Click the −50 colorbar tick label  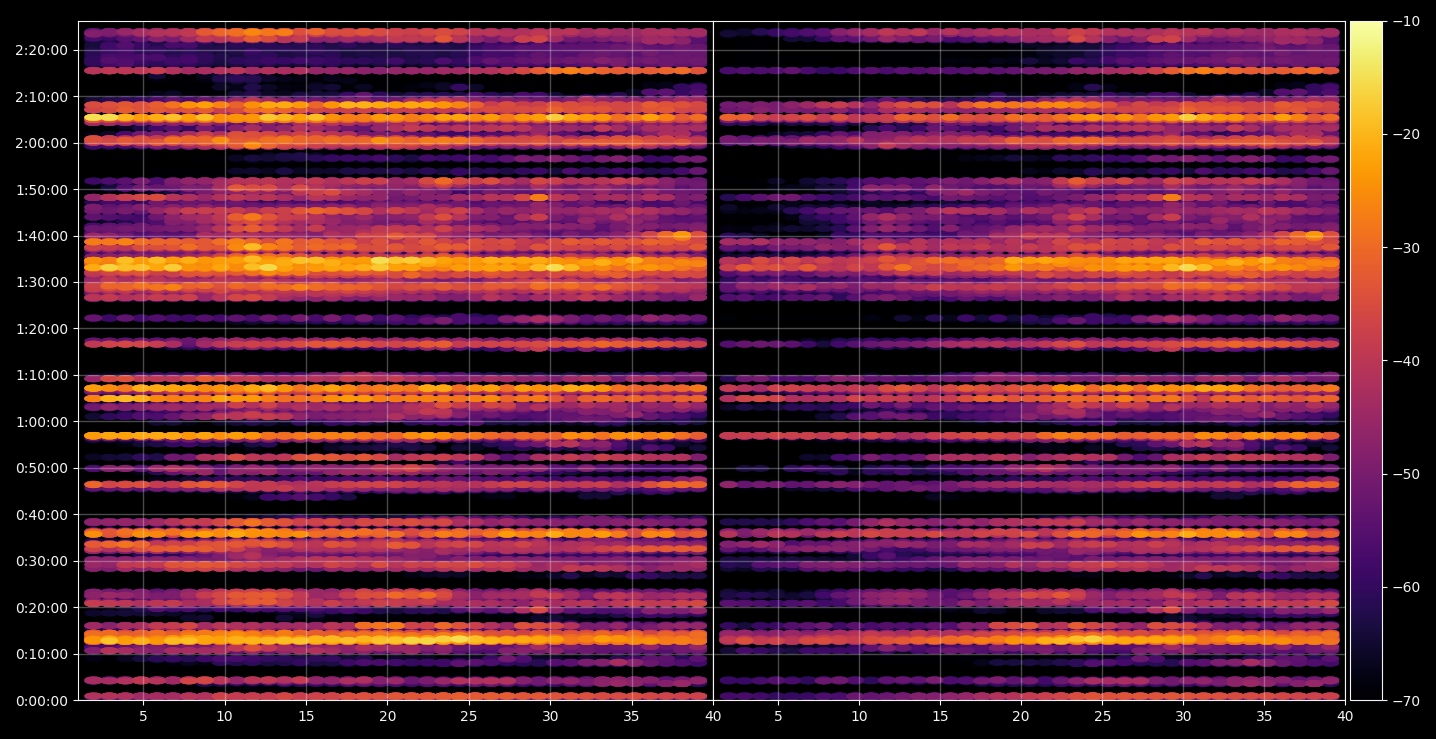coord(1406,474)
